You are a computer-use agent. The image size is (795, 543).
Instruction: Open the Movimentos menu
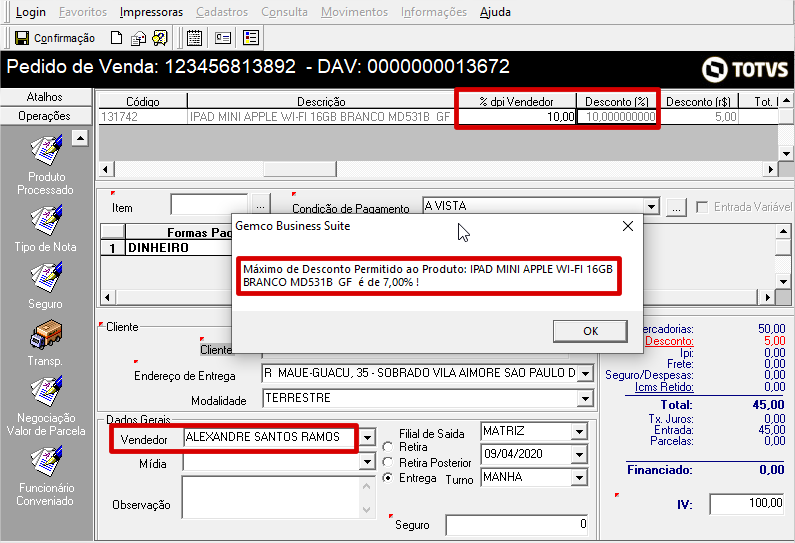(354, 12)
